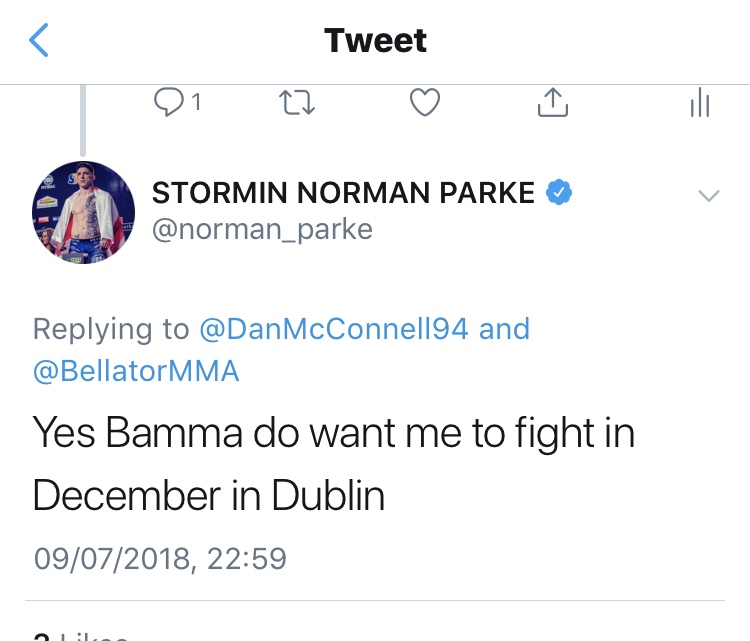750x641 pixels.
Task: Tap the tweet text about fighting in Dublin
Action: 333,465
